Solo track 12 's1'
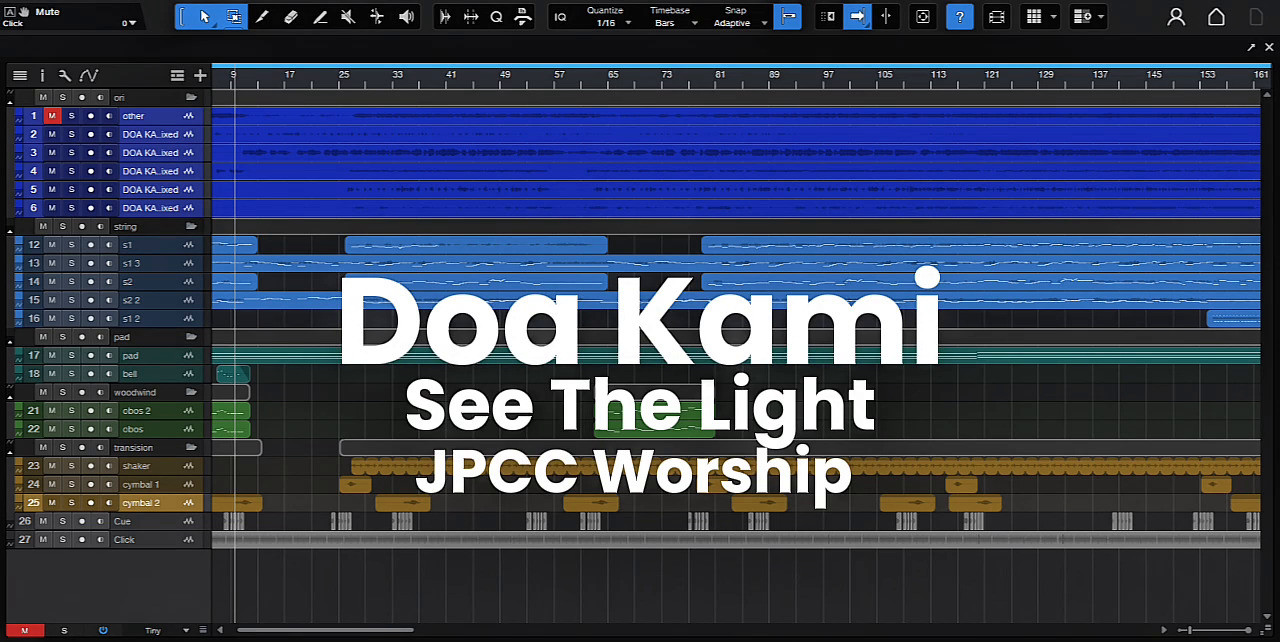Viewport: 1280px width, 642px height. [x=71, y=245]
